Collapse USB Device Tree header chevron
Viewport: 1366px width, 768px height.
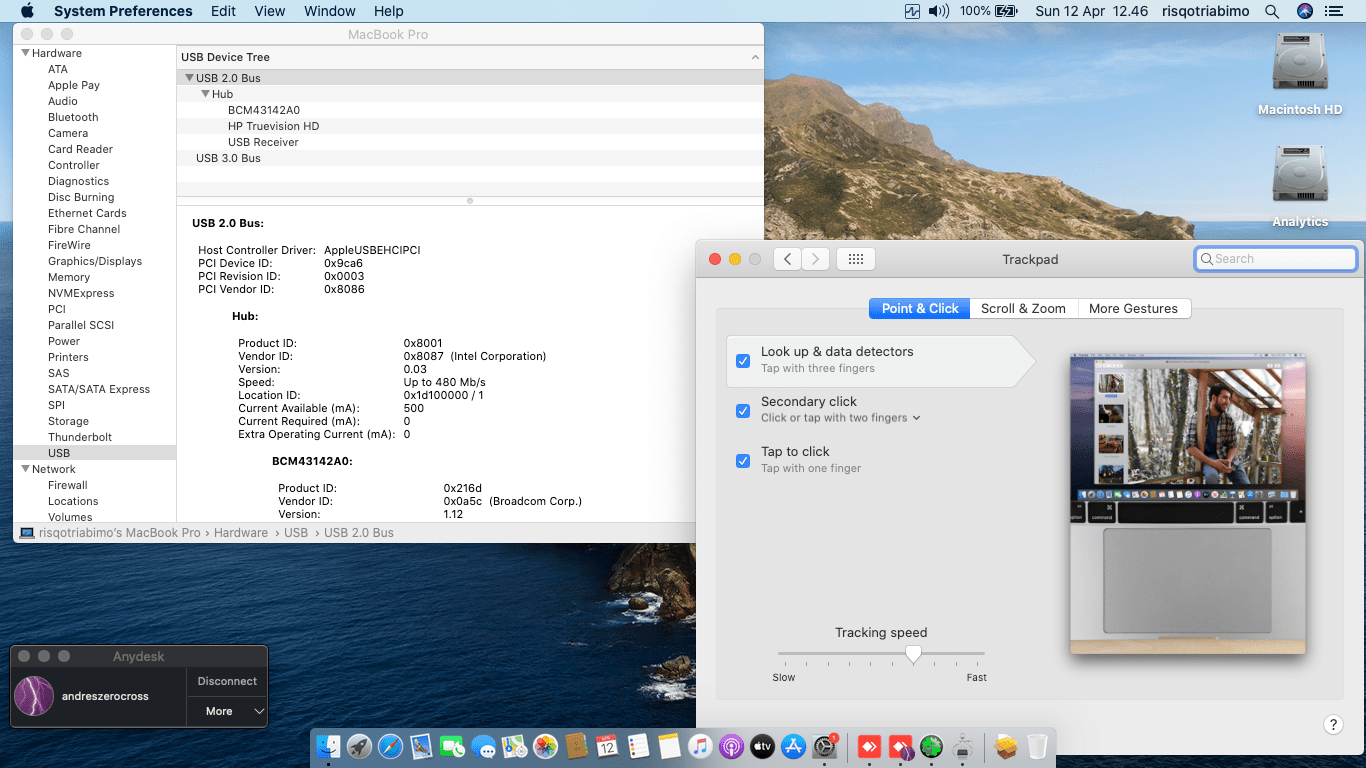(x=755, y=58)
